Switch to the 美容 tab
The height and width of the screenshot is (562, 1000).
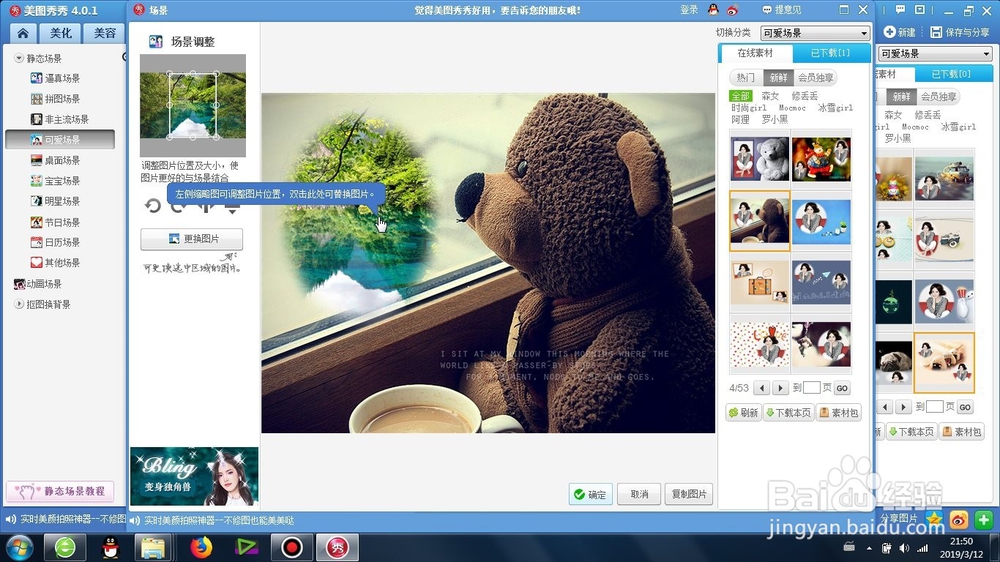tap(105, 33)
